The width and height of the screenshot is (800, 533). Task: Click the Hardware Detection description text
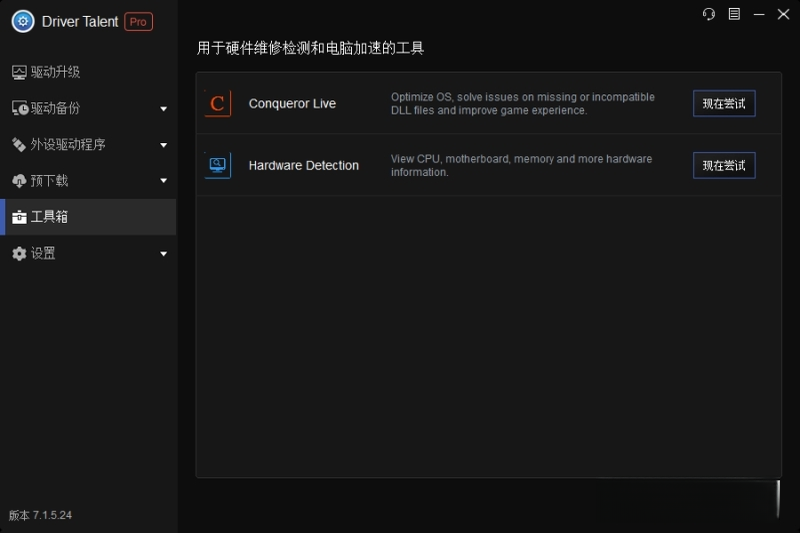[521, 165]
